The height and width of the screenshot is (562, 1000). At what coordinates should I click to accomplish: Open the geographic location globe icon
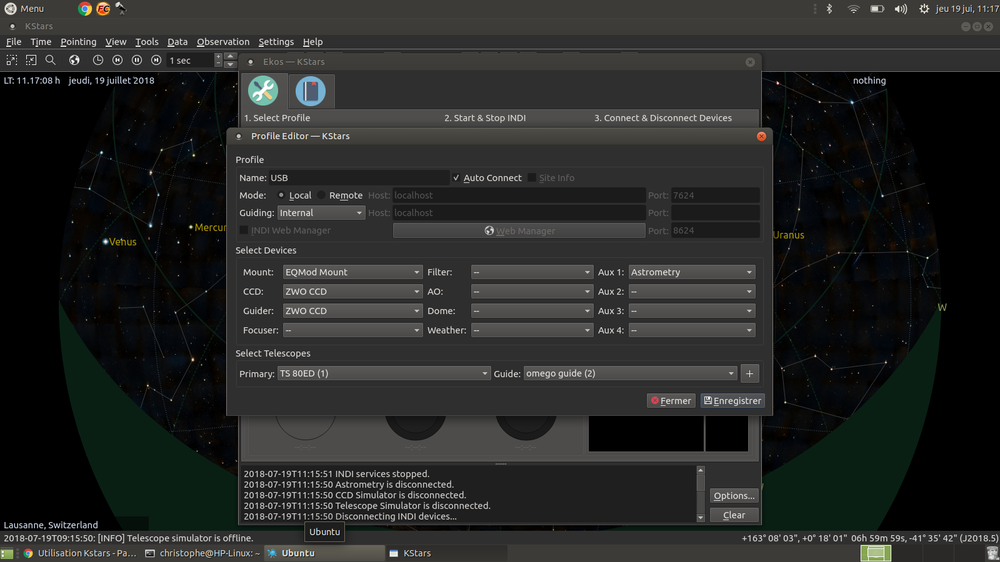pyautogui.click(x=75, y=60)
